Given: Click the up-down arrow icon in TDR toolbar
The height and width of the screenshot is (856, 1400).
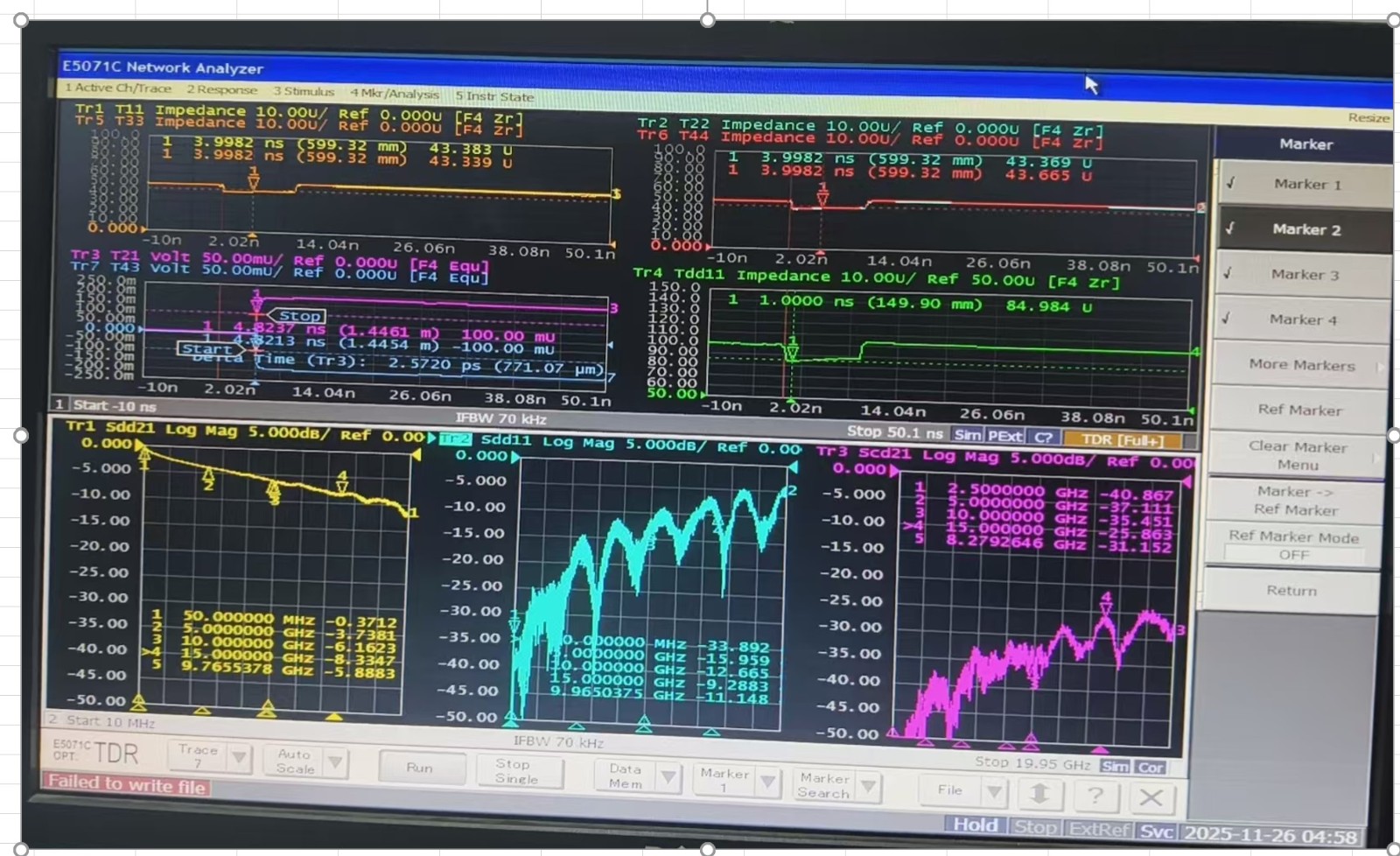Looking at the screenshot, I should pyautogui.click(x=1039, y=794).
